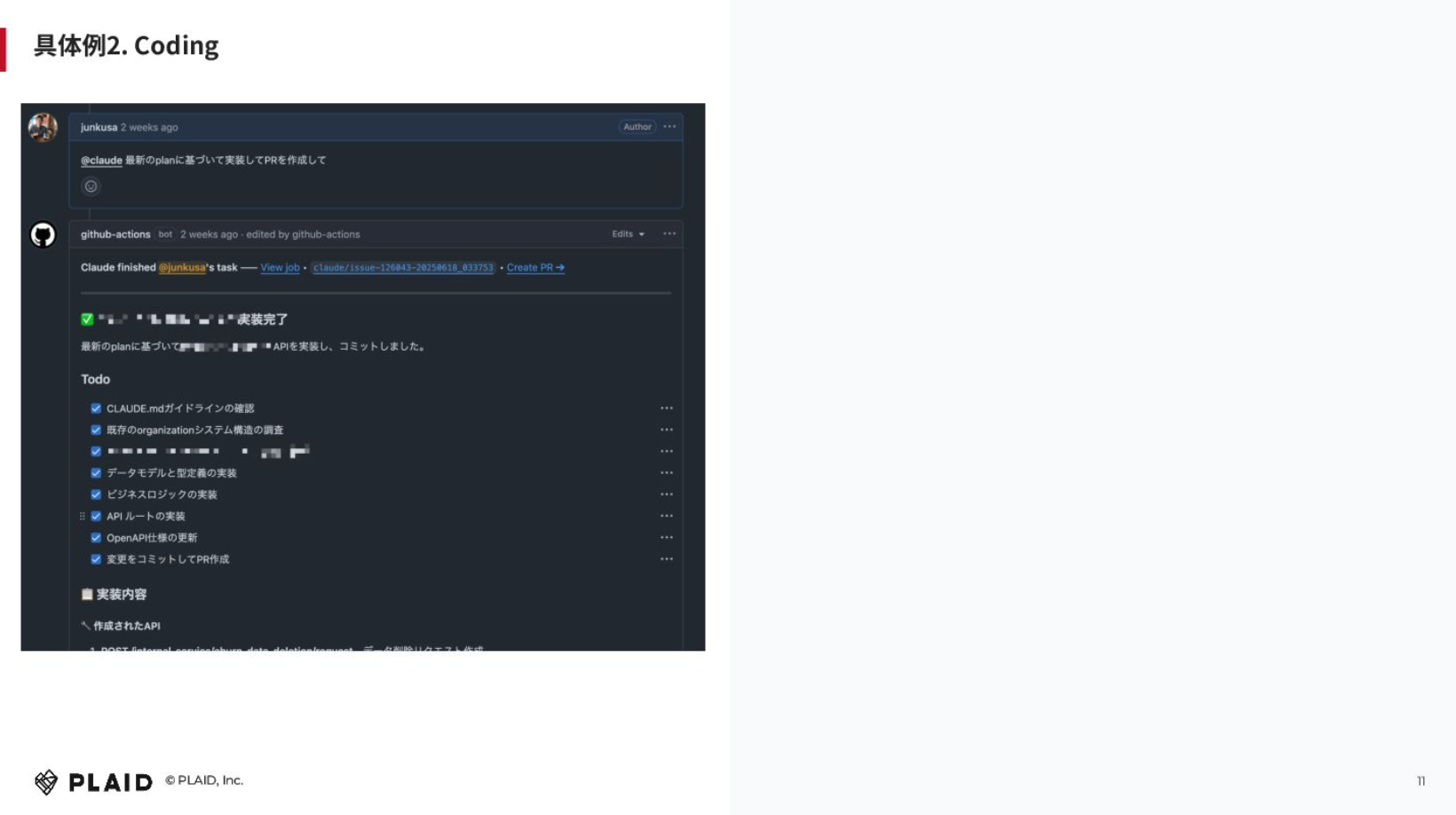Open junkusa username link

pos(99,127)
